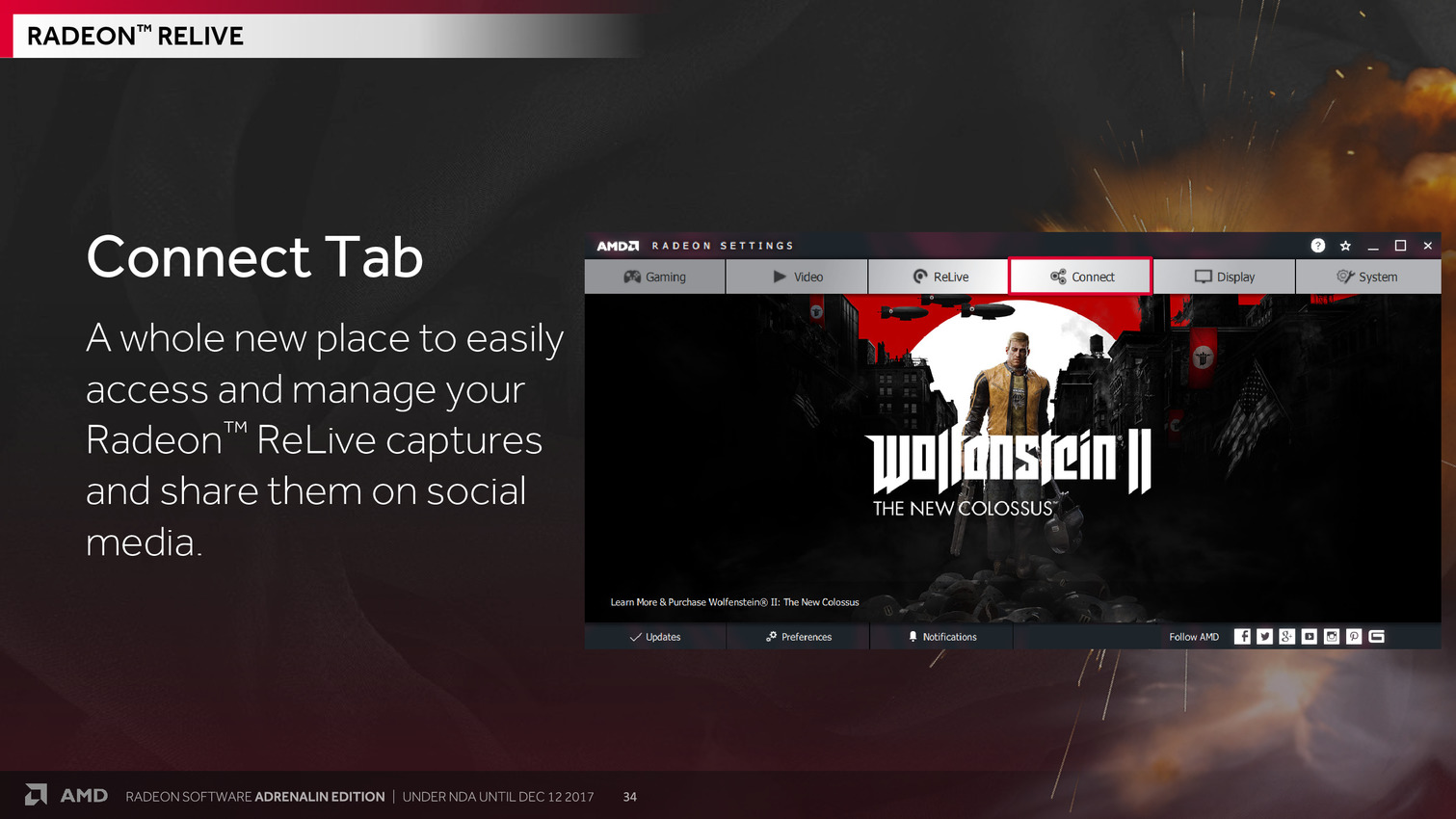
Task: Click the Gaming Evolved G icon
Action: (x=1376, y=636)
